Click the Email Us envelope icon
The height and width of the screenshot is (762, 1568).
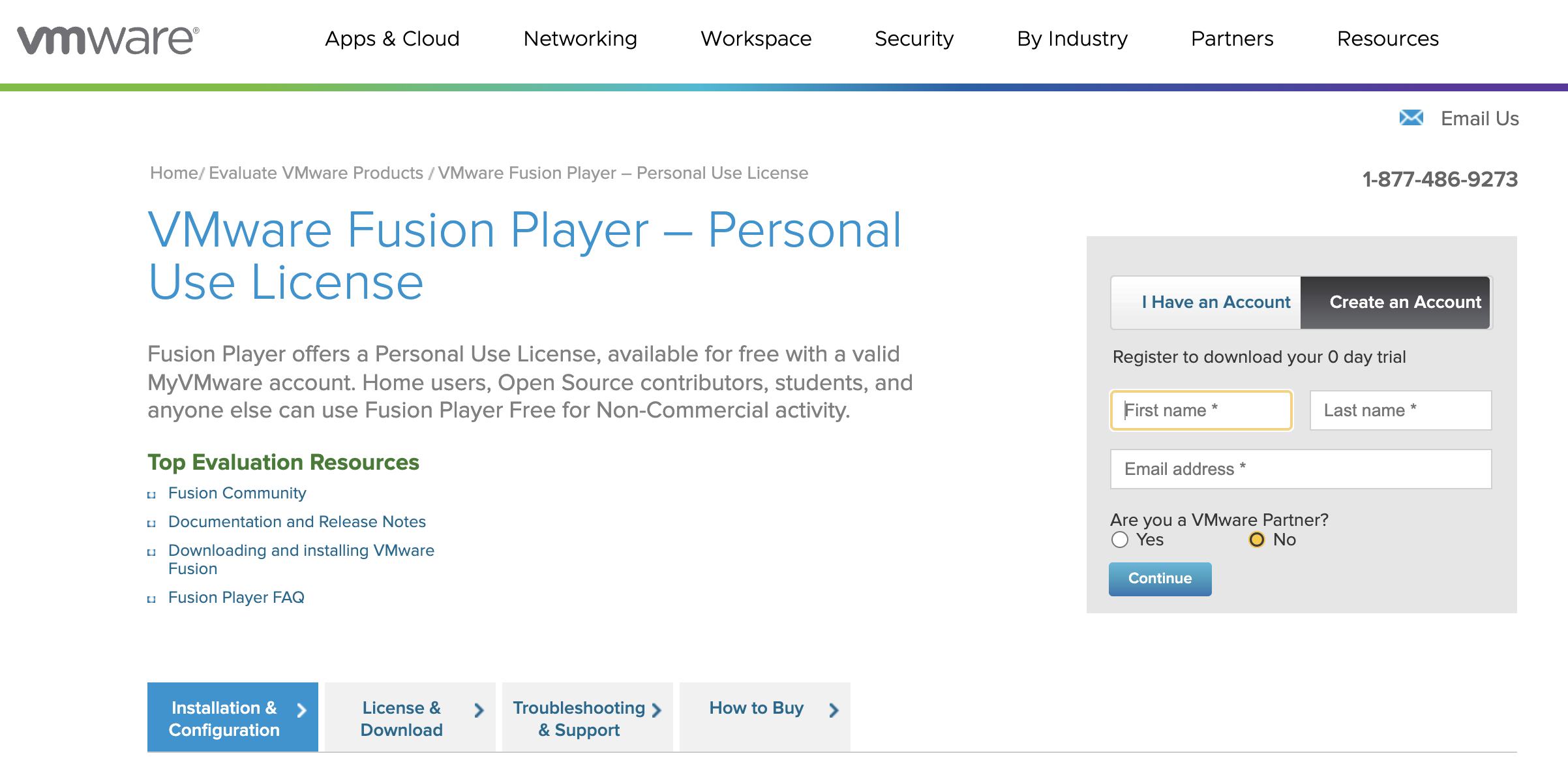tap(1411, 118)
